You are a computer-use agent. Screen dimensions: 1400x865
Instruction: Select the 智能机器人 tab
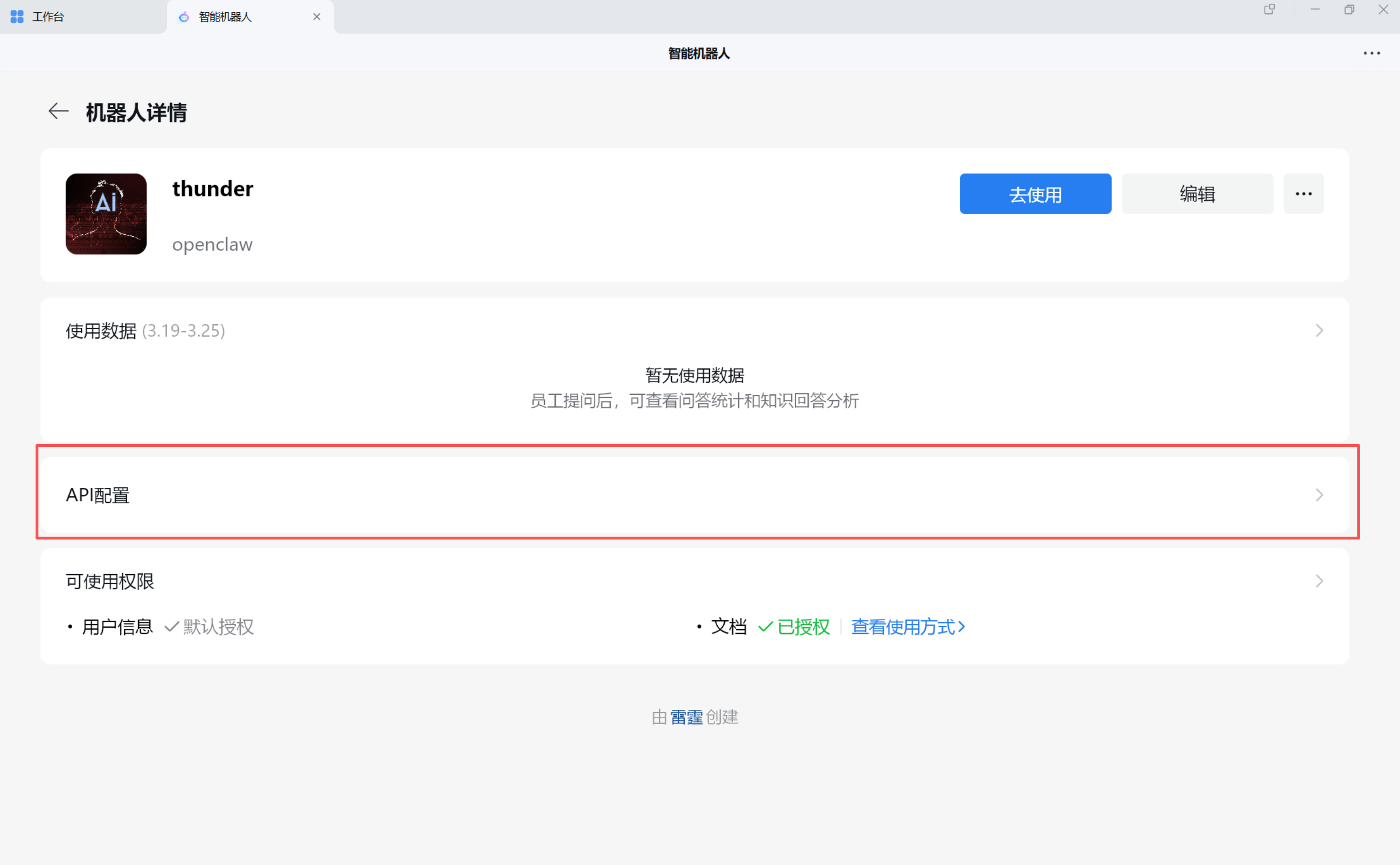225,17
